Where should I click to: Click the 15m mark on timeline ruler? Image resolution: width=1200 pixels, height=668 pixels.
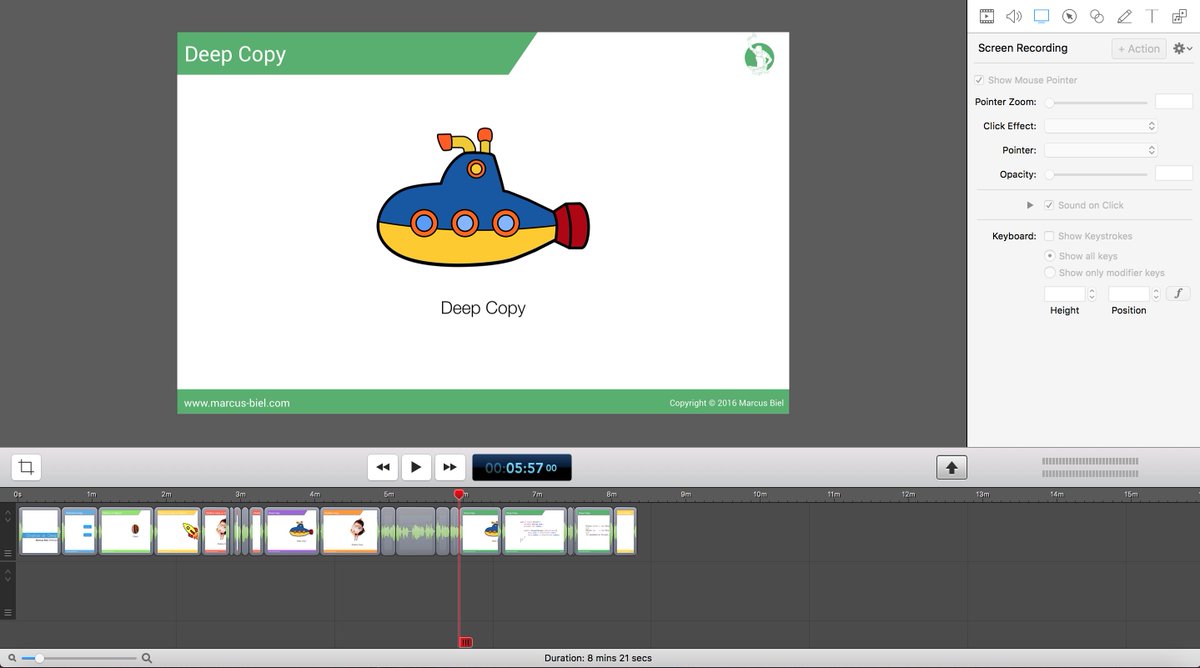[1130, 494]
